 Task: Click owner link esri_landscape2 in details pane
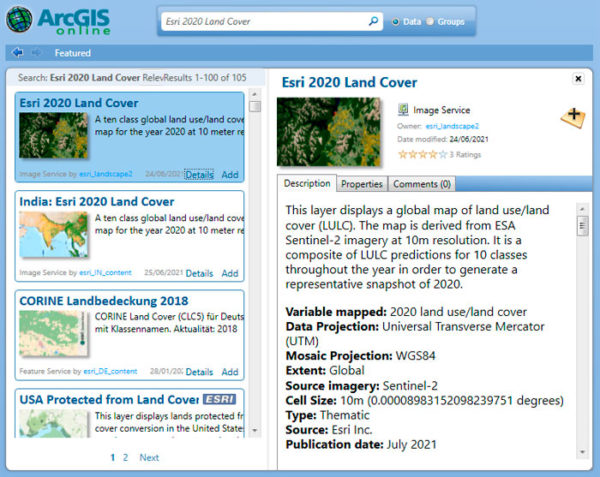pyautogui.click(x=452, y=126)
